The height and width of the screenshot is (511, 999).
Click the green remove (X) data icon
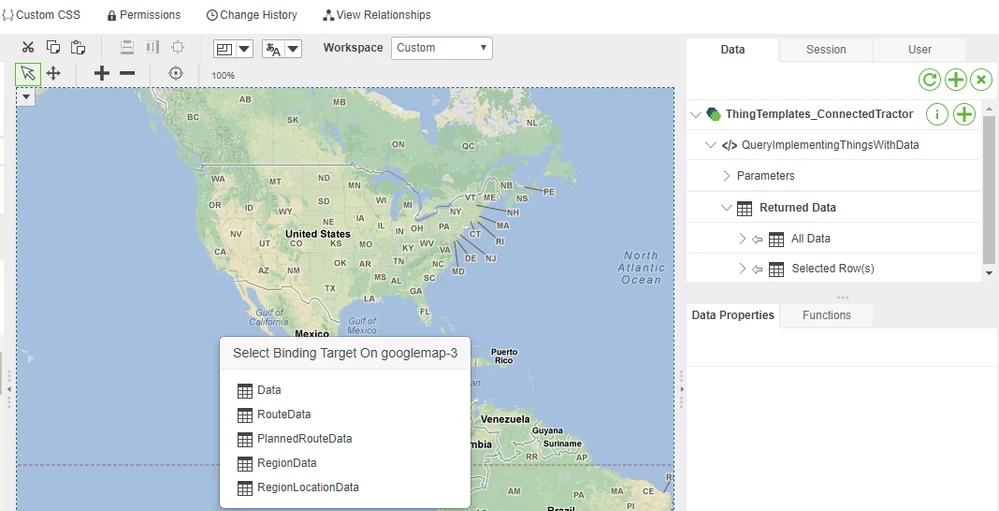(981, 80)
